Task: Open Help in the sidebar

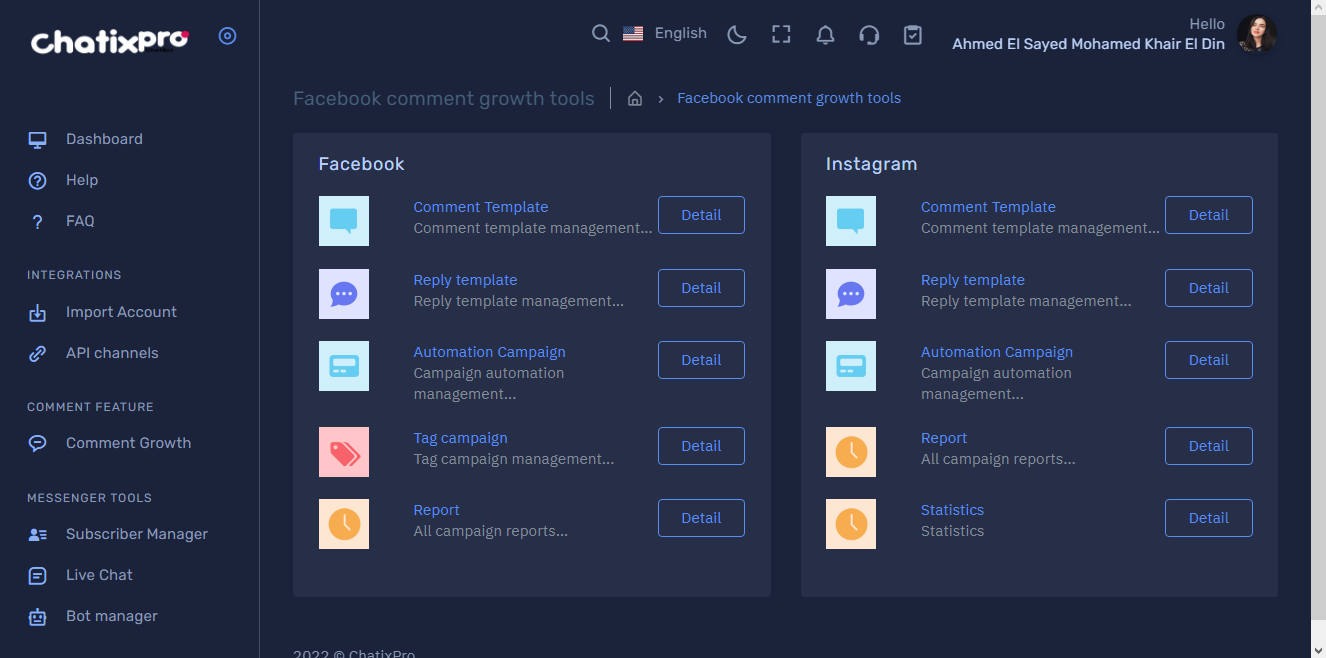Action: 82,180
